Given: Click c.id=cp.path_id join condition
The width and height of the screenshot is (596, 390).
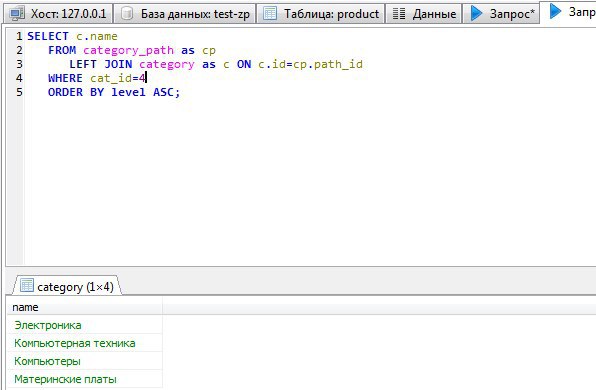Looking at the screenshot, I should pyautogui.click(x=310, y=64).
